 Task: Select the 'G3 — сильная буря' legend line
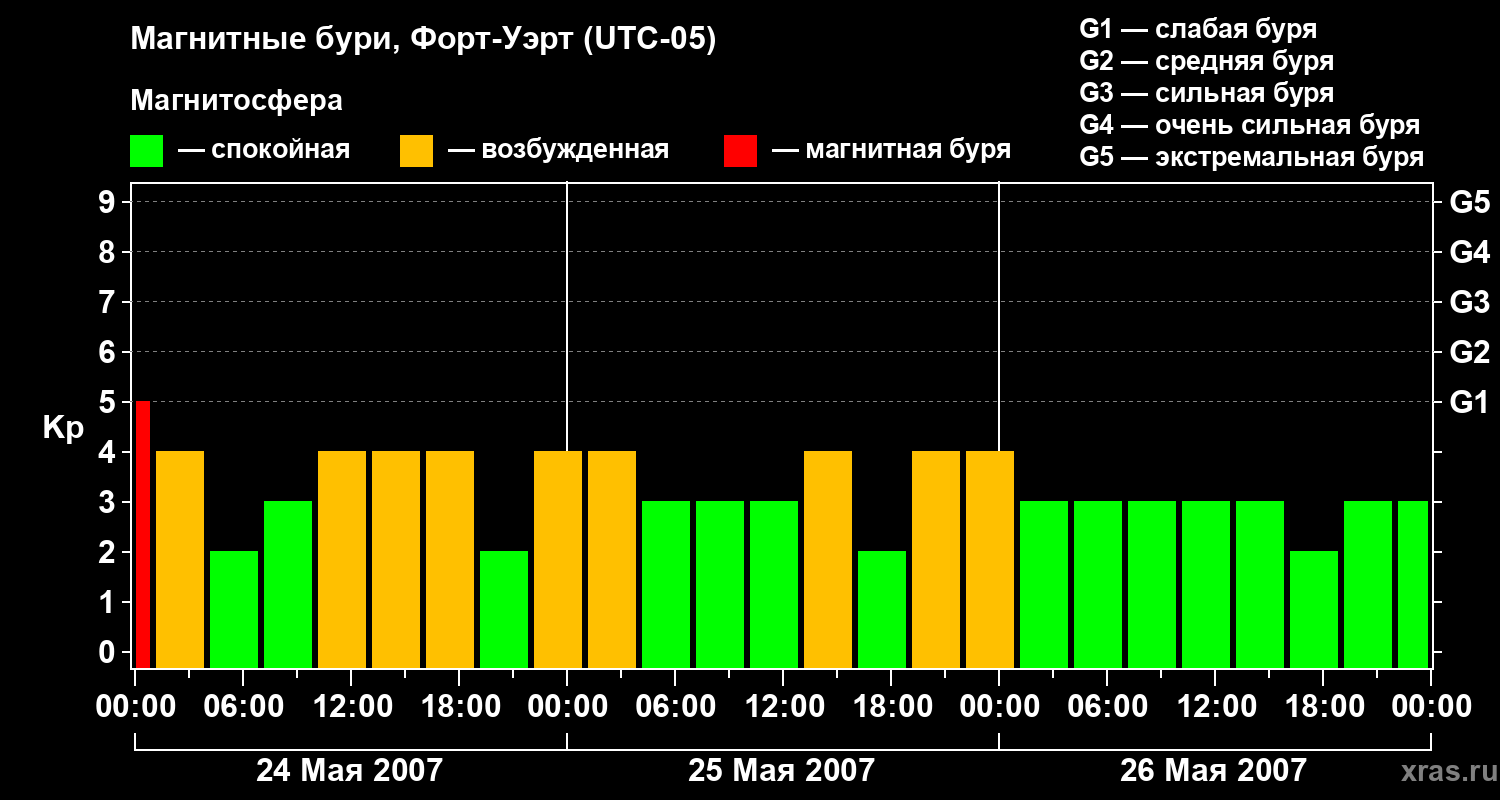click(1207, 93)
